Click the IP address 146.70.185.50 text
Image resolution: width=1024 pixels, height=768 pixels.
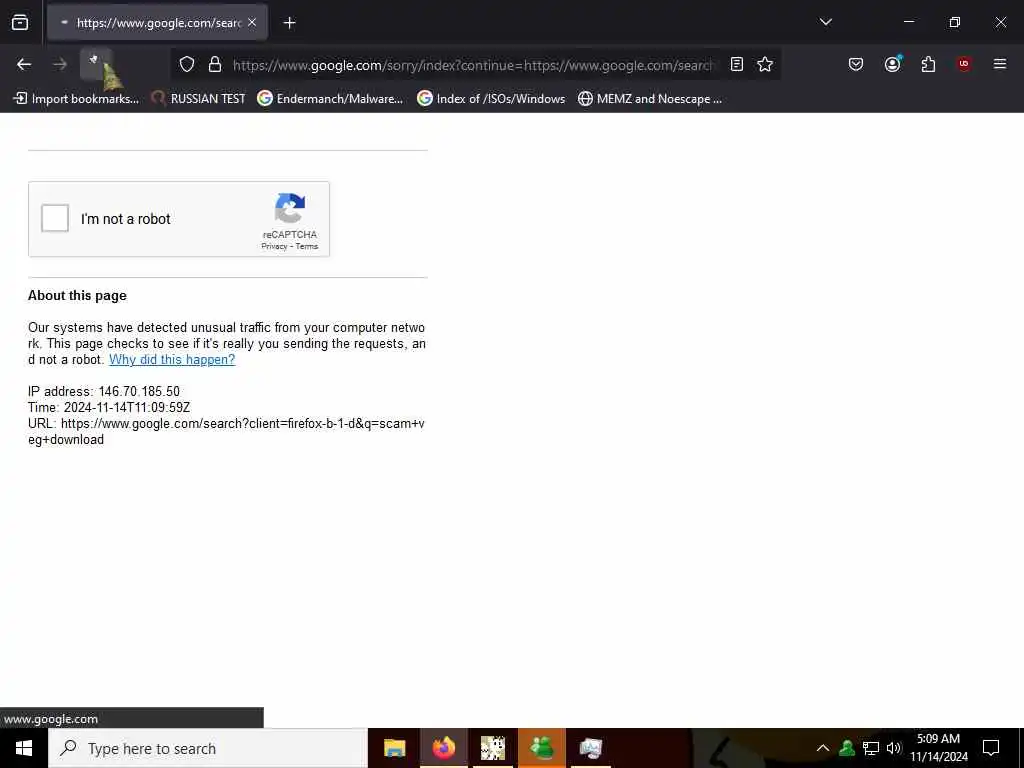(104, 391)
